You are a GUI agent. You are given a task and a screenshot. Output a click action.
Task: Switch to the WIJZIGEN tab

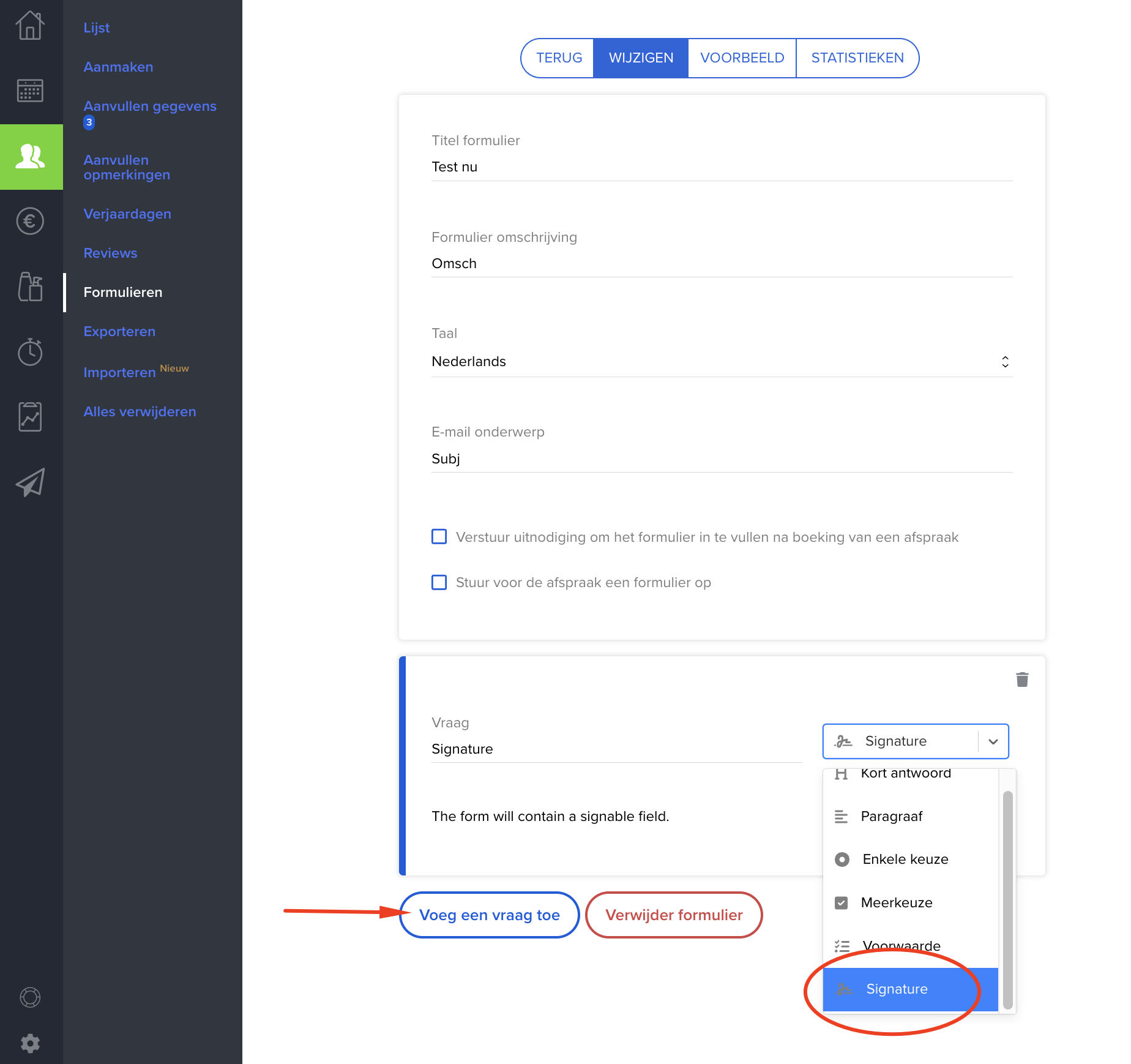641,58
